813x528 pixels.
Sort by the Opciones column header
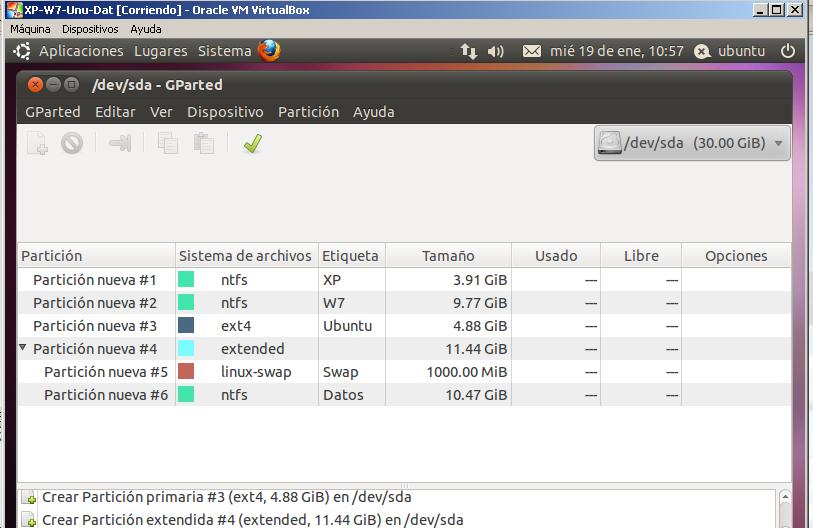tap(736, 256)
